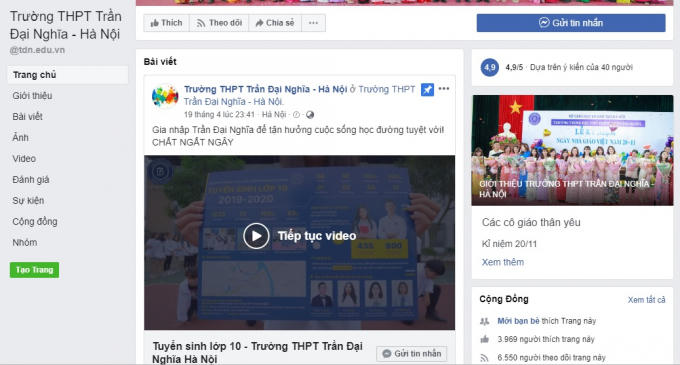Open the Ảnh sidebar item
This screenshot has height=365, width=680.
(20, 137)
